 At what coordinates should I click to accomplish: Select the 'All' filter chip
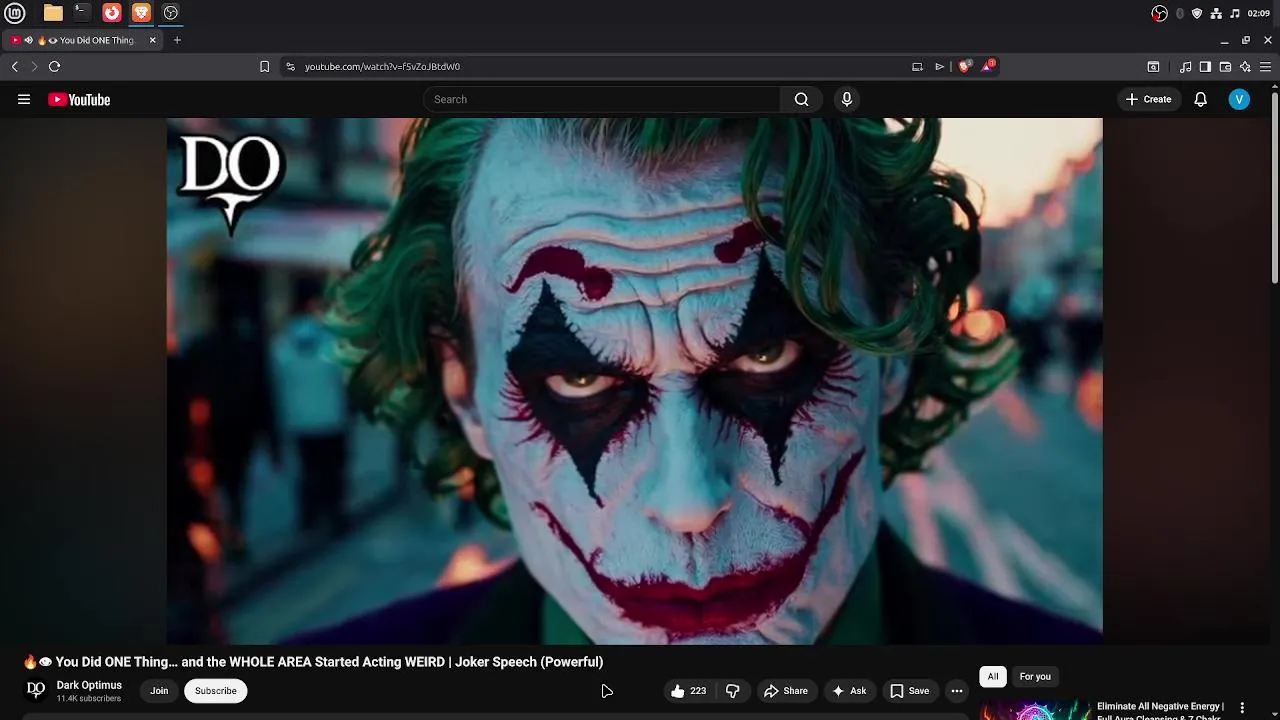[x=993, y=677]
